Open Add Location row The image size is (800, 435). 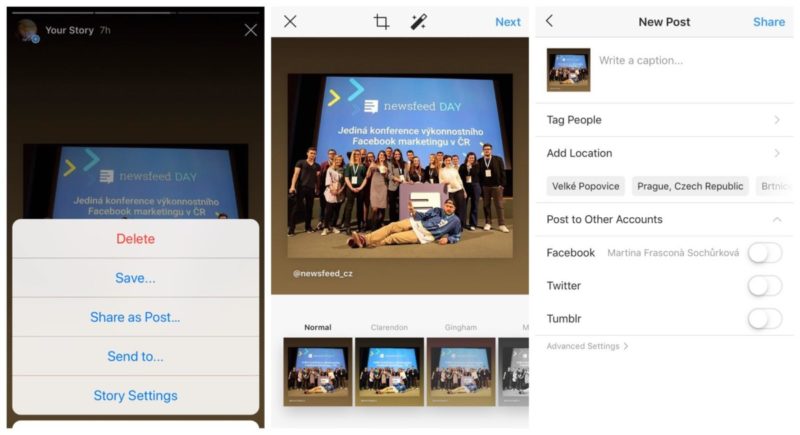tap(664, 153)
